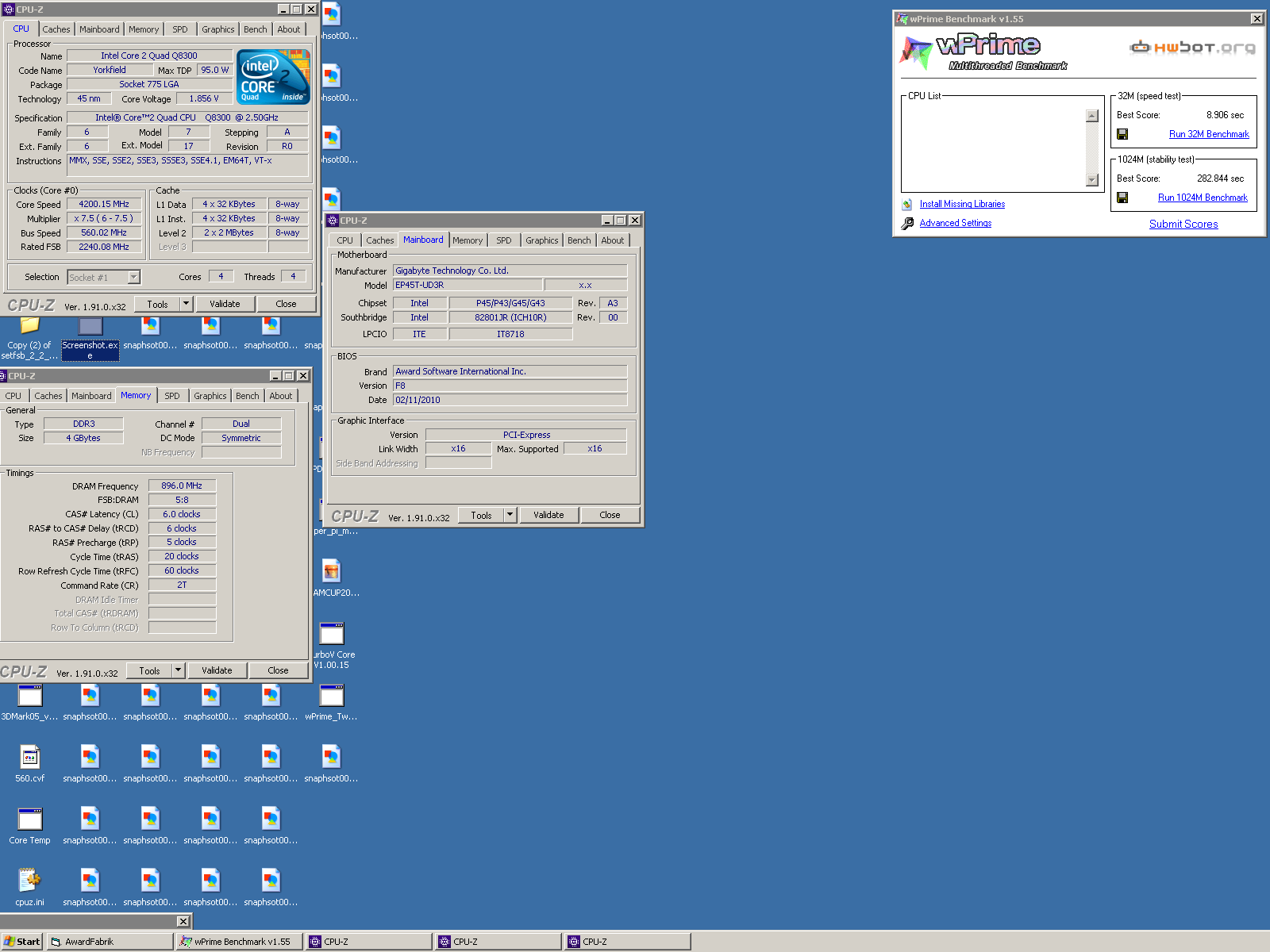Switch to AwardFabrik in the taskbar
Viewport: 1270px width, 952px height.
tap(110, 942)
